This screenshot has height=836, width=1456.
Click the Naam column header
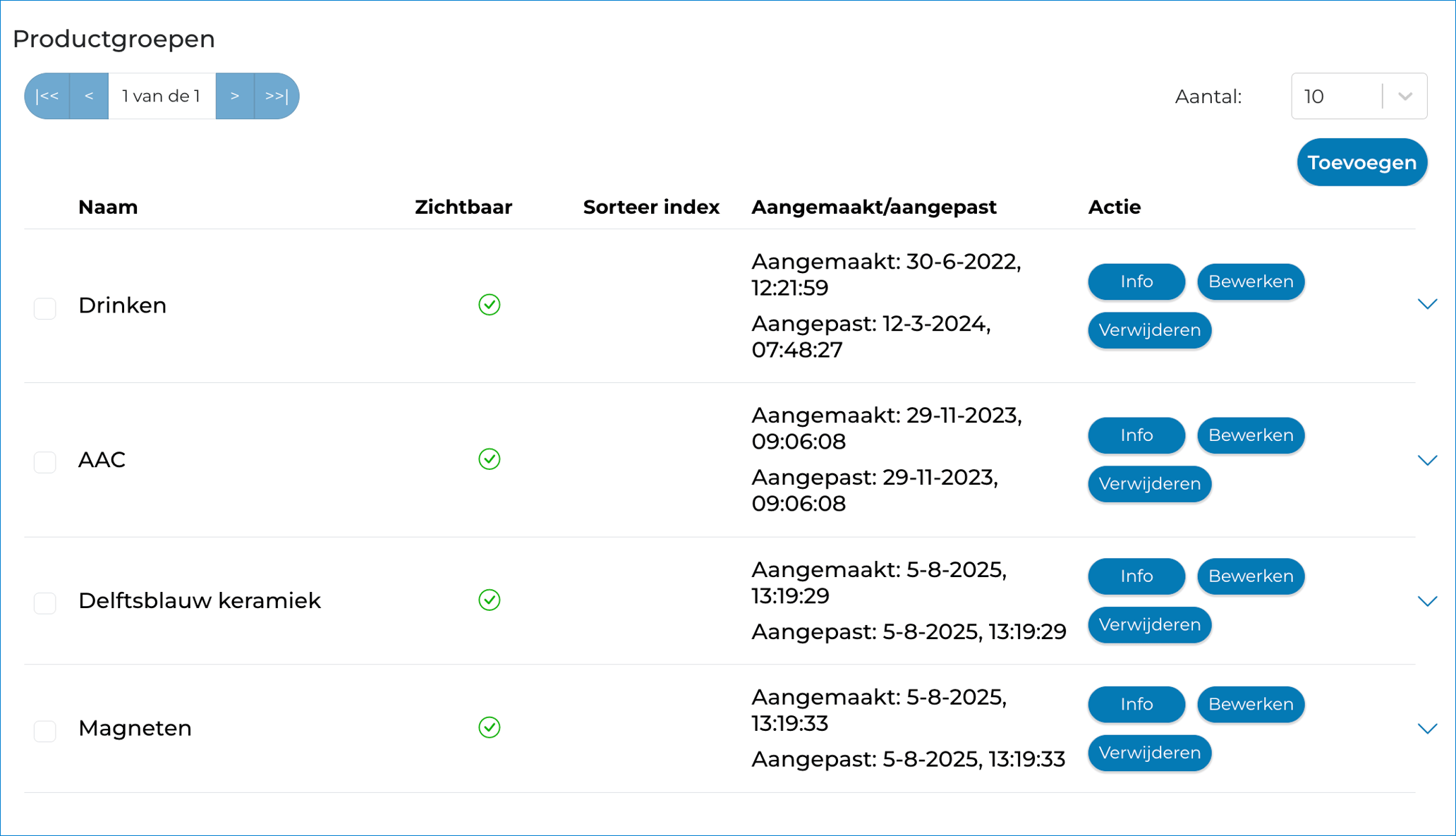tap(108, 207)
